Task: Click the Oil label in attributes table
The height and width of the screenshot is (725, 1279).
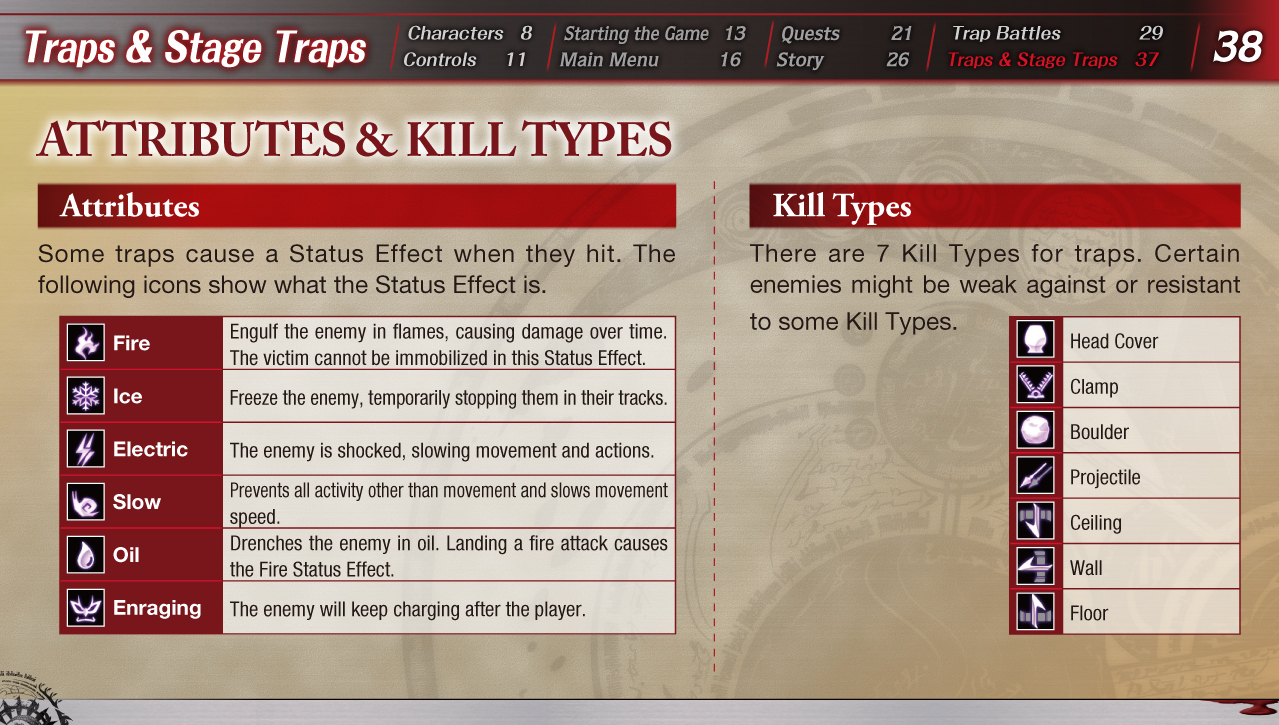Action: pos(126,555)
